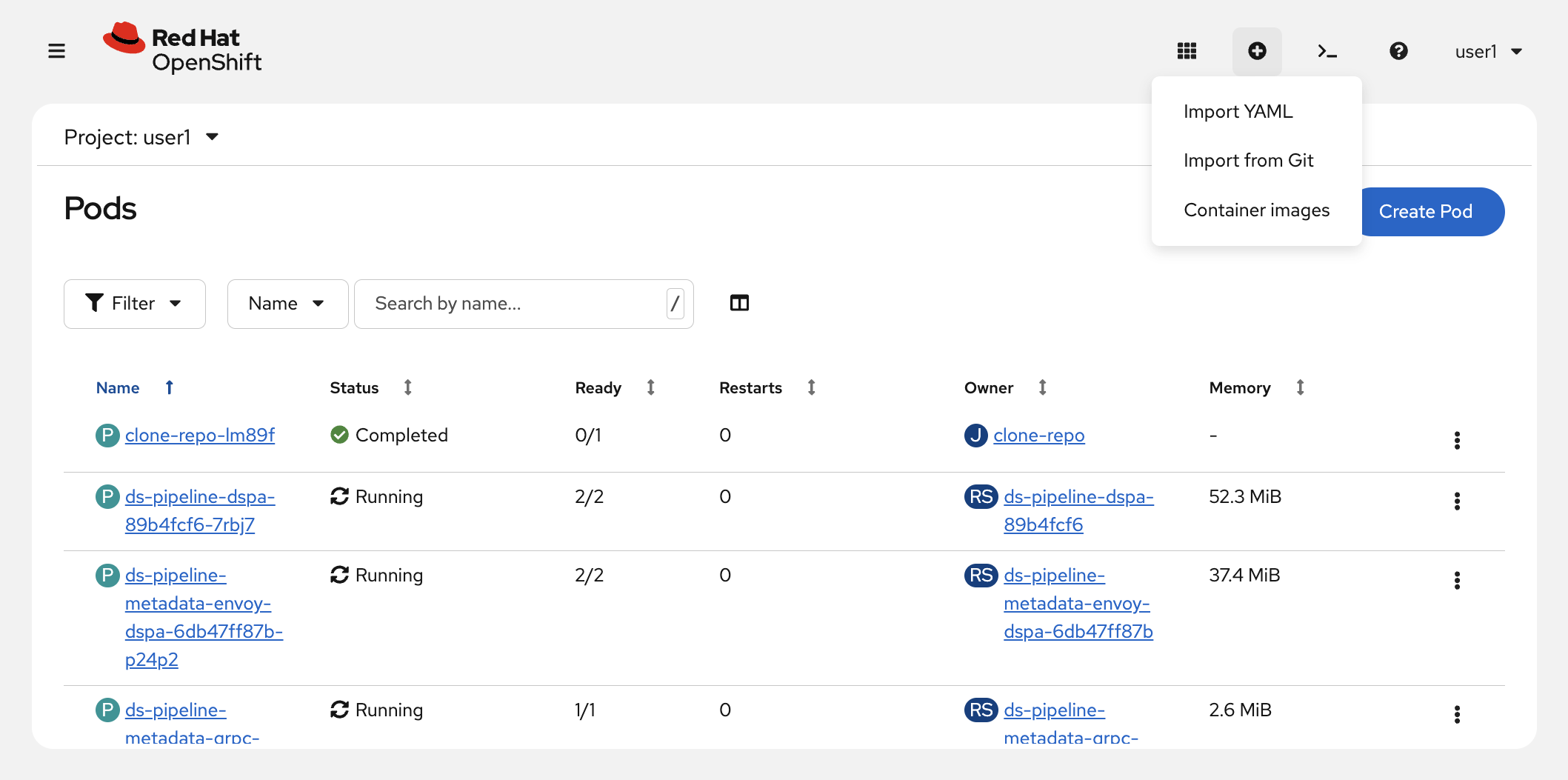The image size is (1568, 780).
Task: Toggle sorting on the Name column
Action: 170,387
